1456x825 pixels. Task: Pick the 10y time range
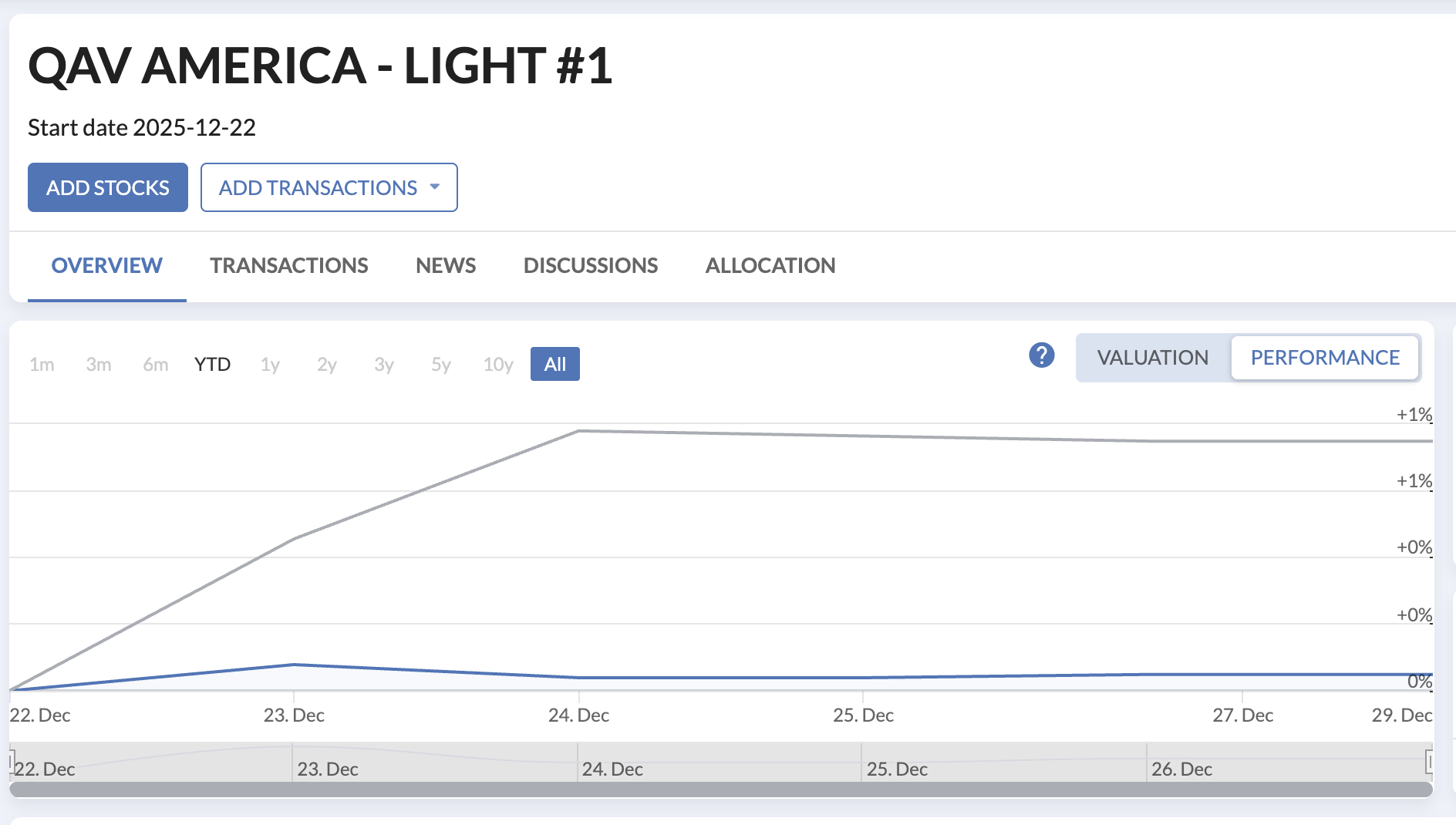pyautogui.click(x=498, y=364)
